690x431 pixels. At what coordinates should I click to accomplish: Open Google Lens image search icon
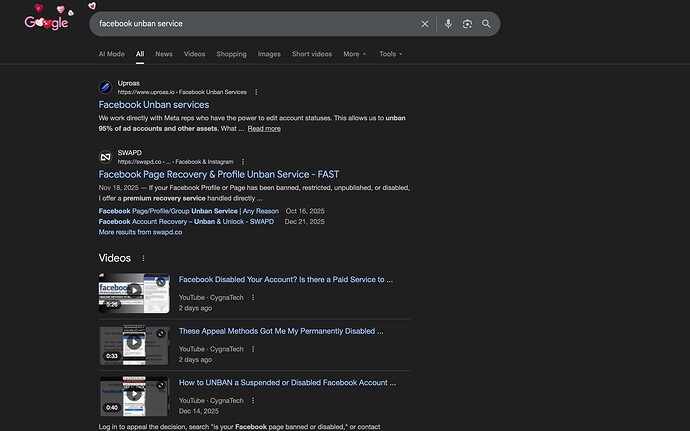click(x=467, y=24)
